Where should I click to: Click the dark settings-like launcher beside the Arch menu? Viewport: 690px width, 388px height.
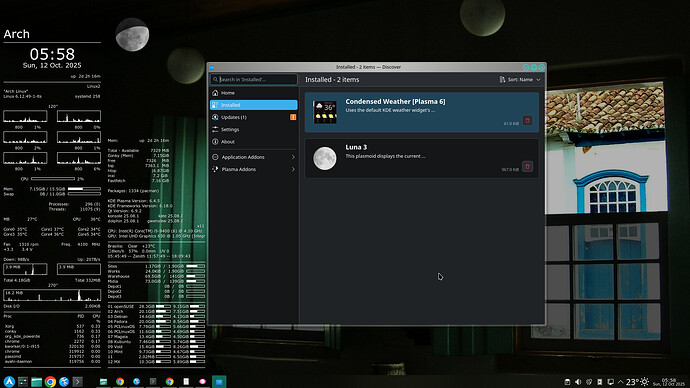(23, 382)
